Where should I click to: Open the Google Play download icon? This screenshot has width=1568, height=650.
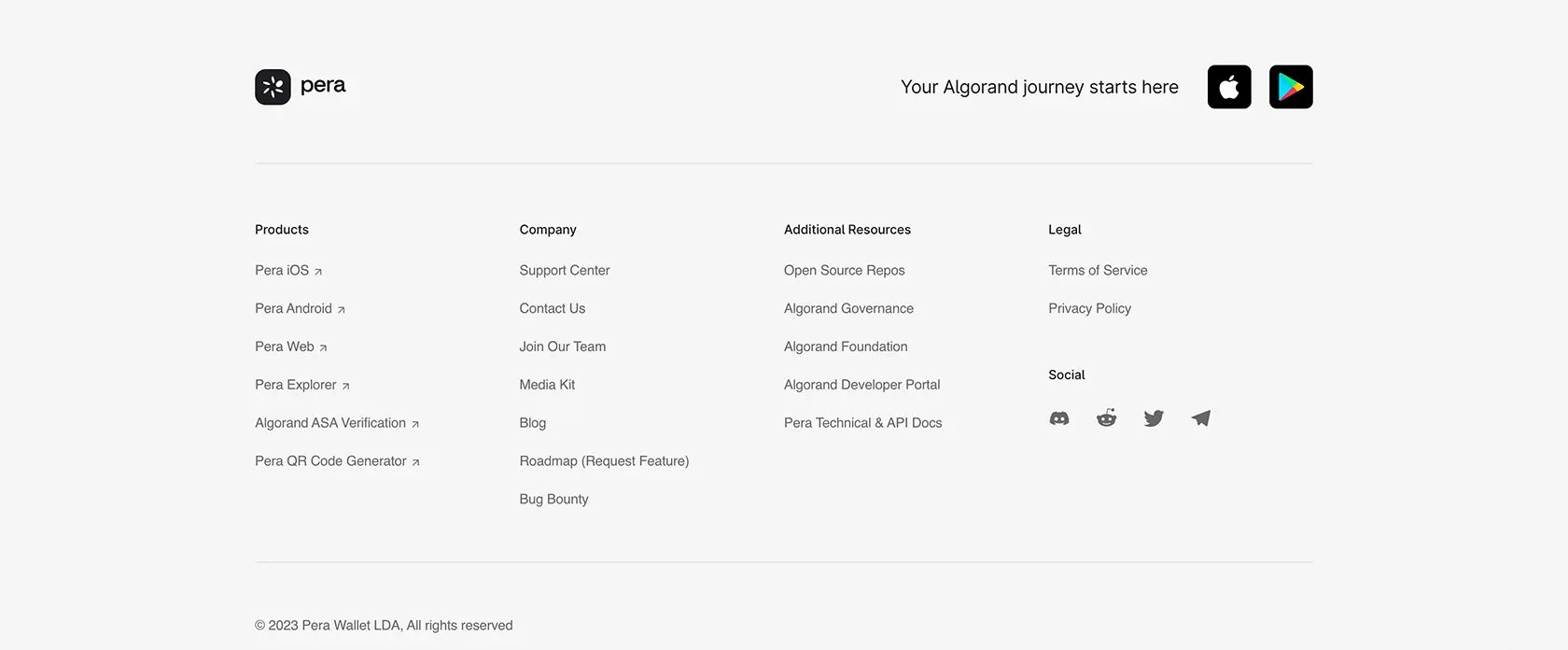tap(1291, 87)
